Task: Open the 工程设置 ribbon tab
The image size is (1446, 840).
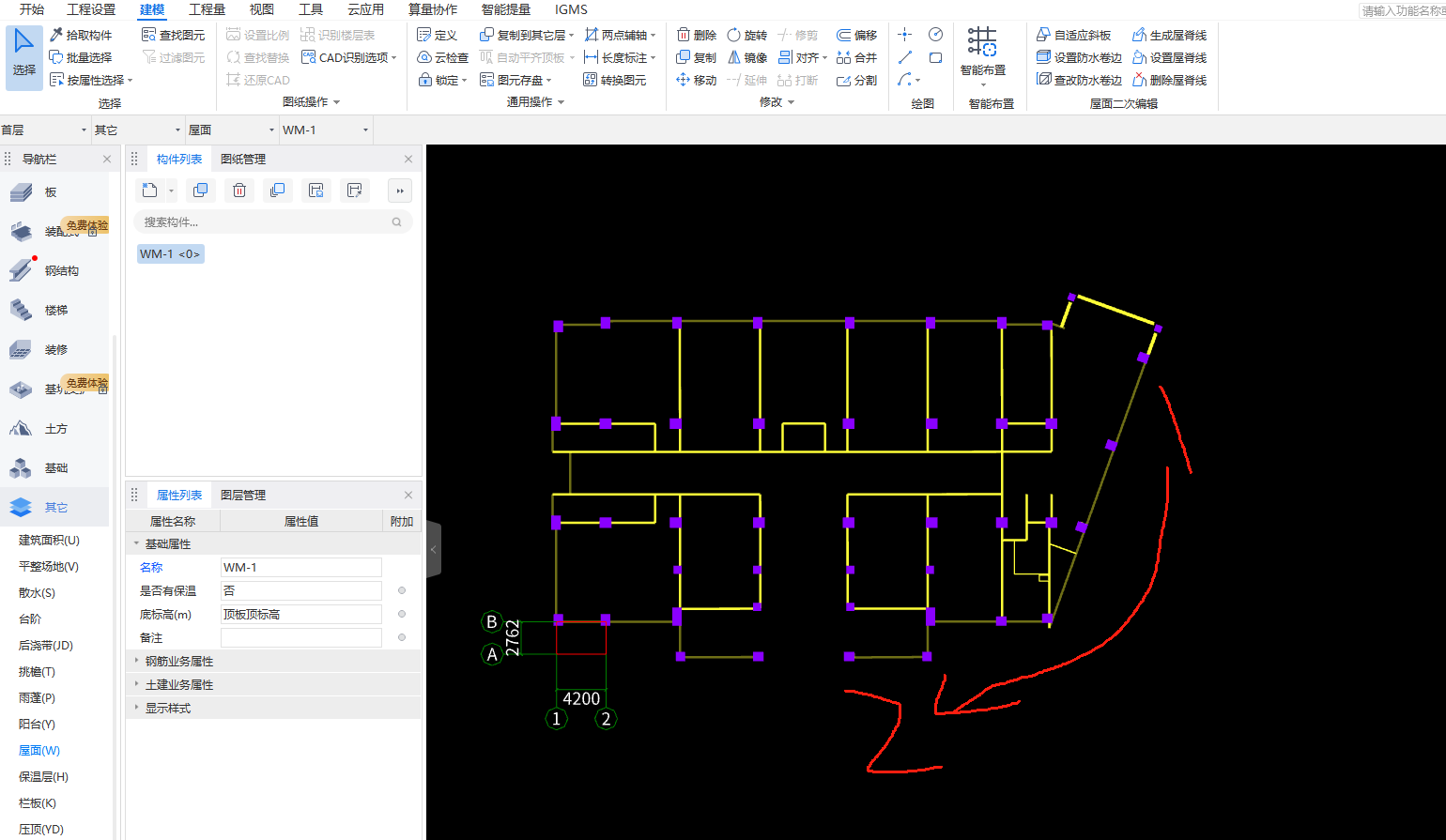Action: pyautogui.click(x=91, y=9)
